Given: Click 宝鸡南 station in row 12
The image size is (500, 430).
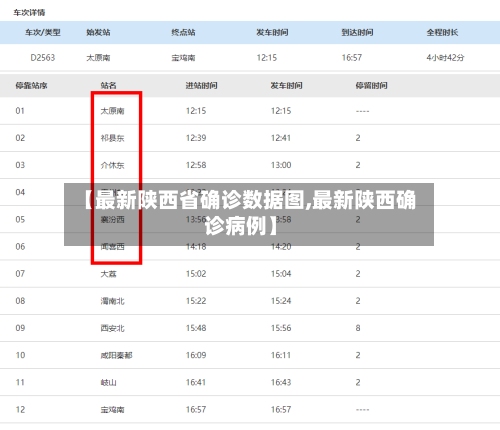Looking at the screenshot, I should pyautogui.click(x=113, y=410).
